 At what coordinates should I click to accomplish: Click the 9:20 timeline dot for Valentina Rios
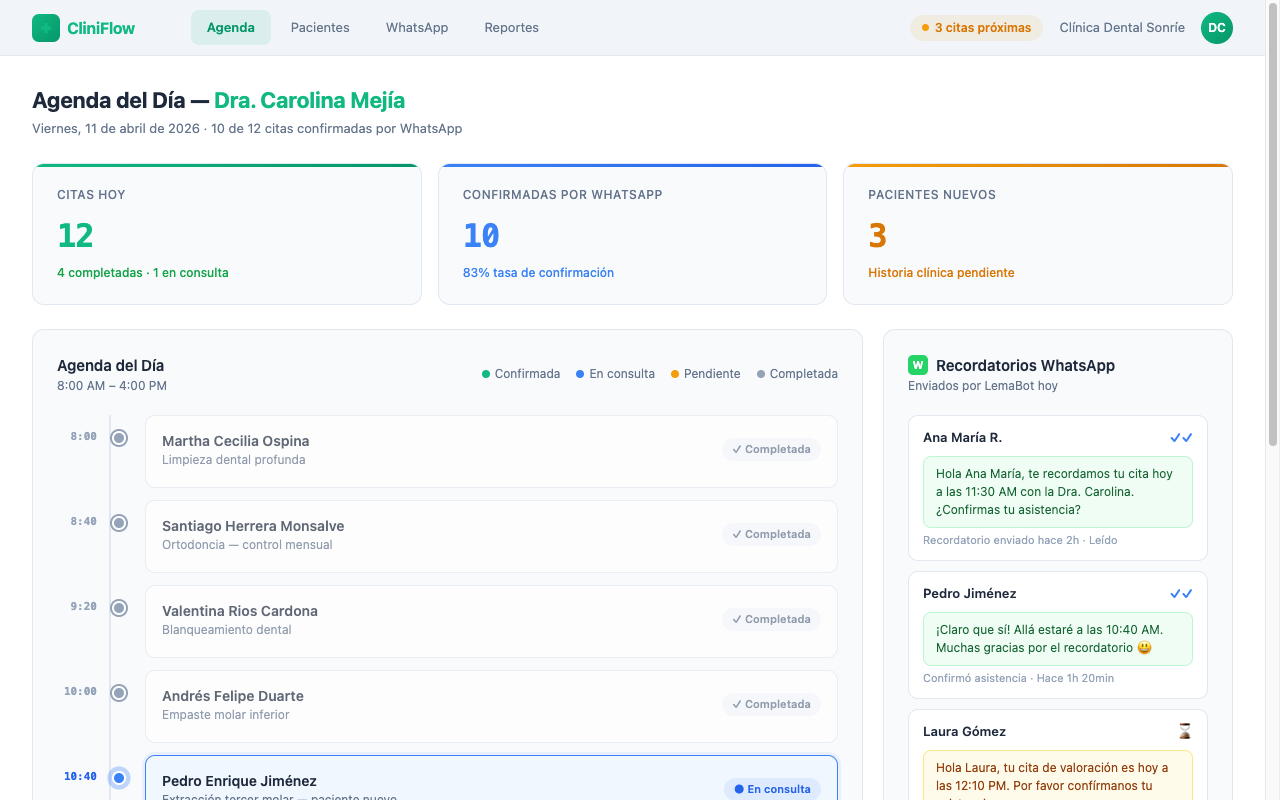click(119, 607)
